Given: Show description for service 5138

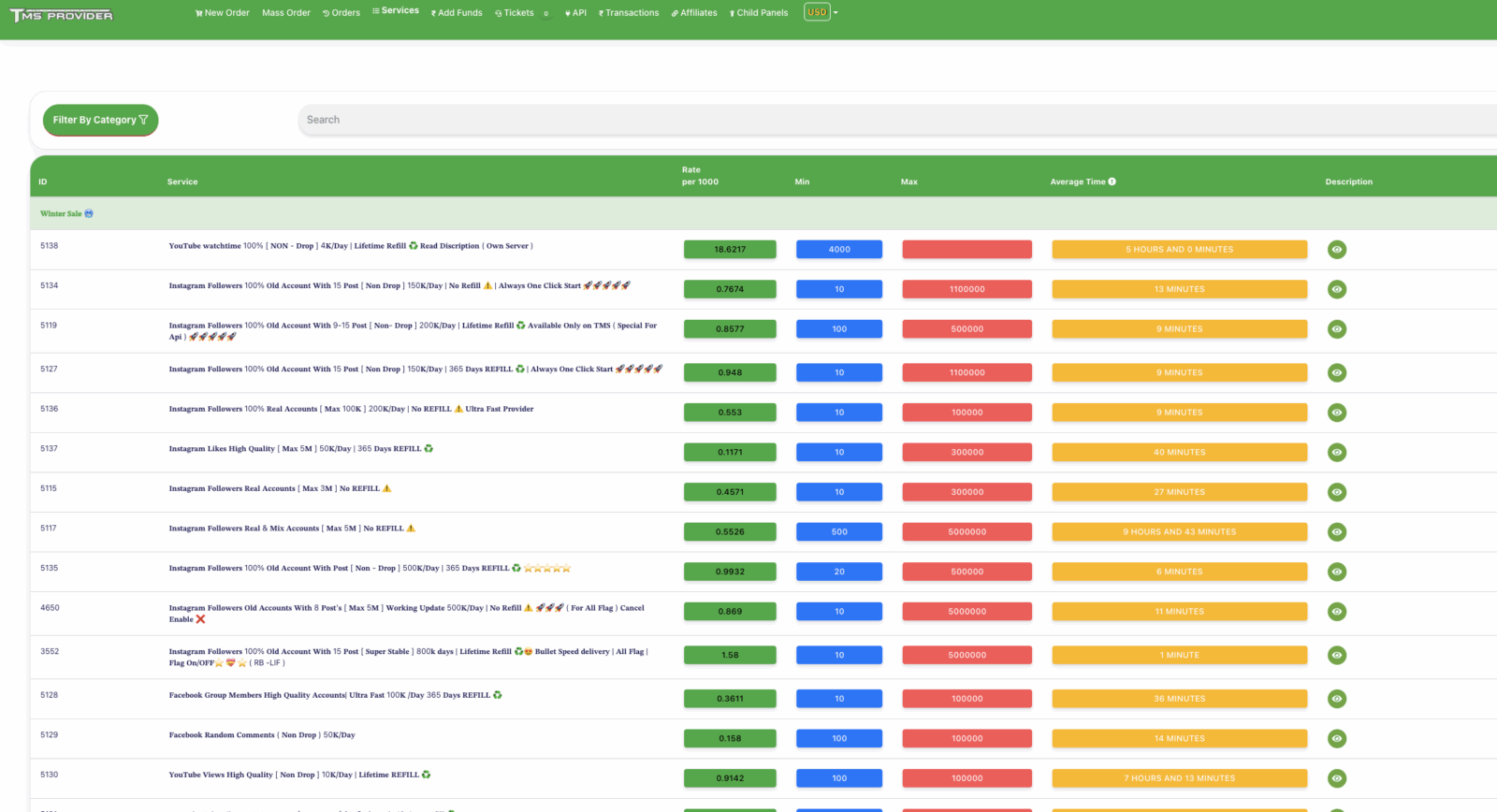Looking at the screenshot, I should coord(1337,250).
